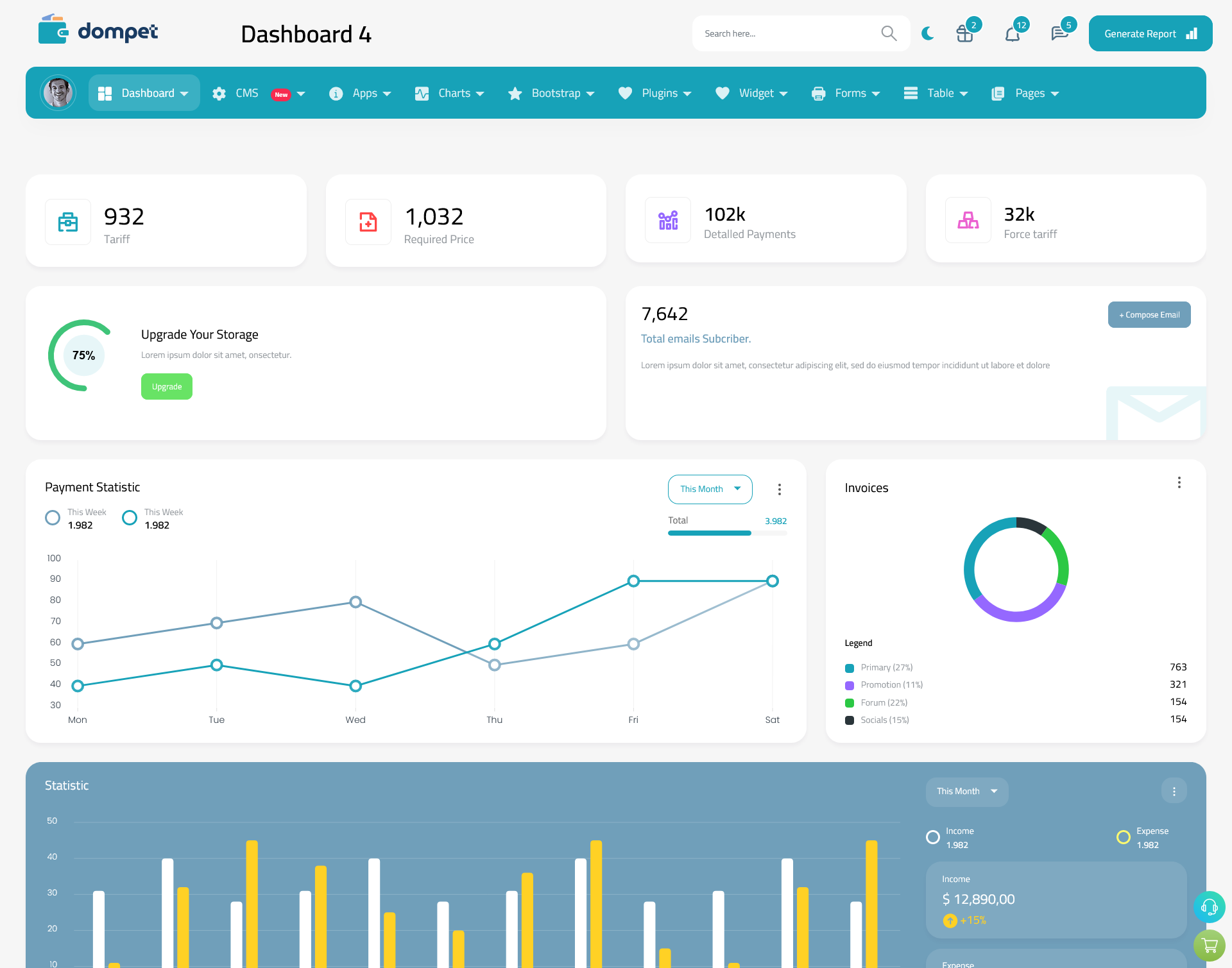The width and height of the screenshot is (1232, 968).
Task: Click the Compose Email button
Action: [x=1149, y=315]
